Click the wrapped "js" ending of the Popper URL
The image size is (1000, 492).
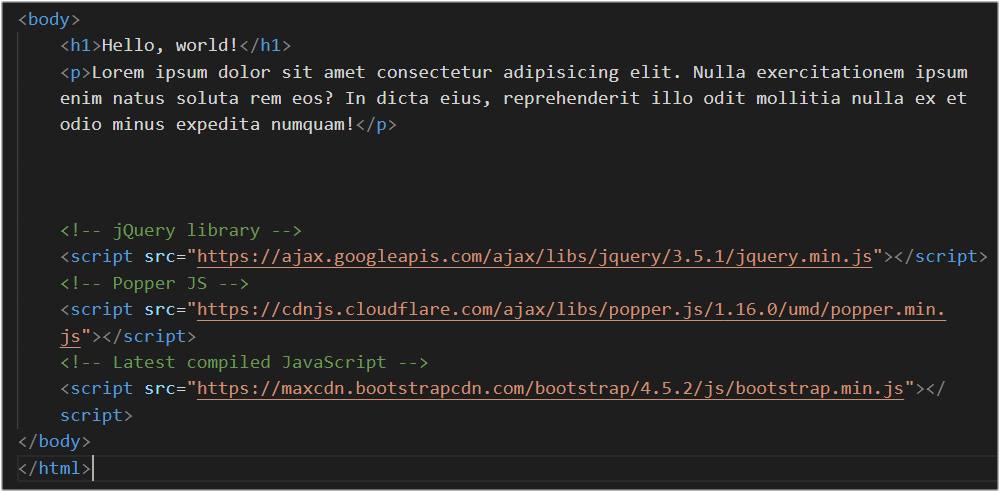(71, 336)
